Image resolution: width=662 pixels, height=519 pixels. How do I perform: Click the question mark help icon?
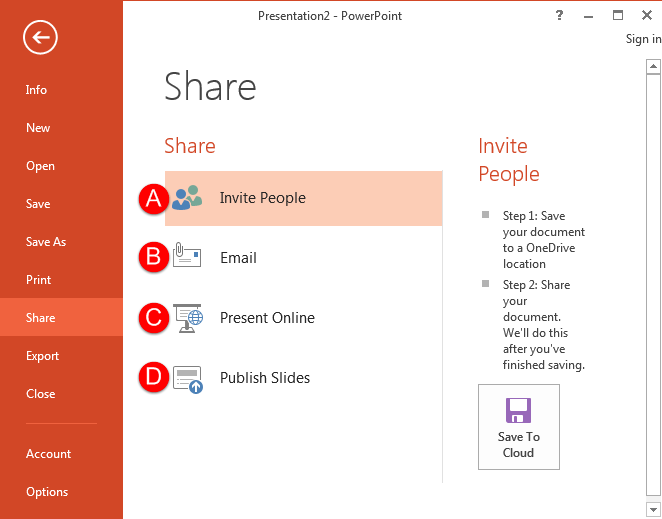[559, 16]
